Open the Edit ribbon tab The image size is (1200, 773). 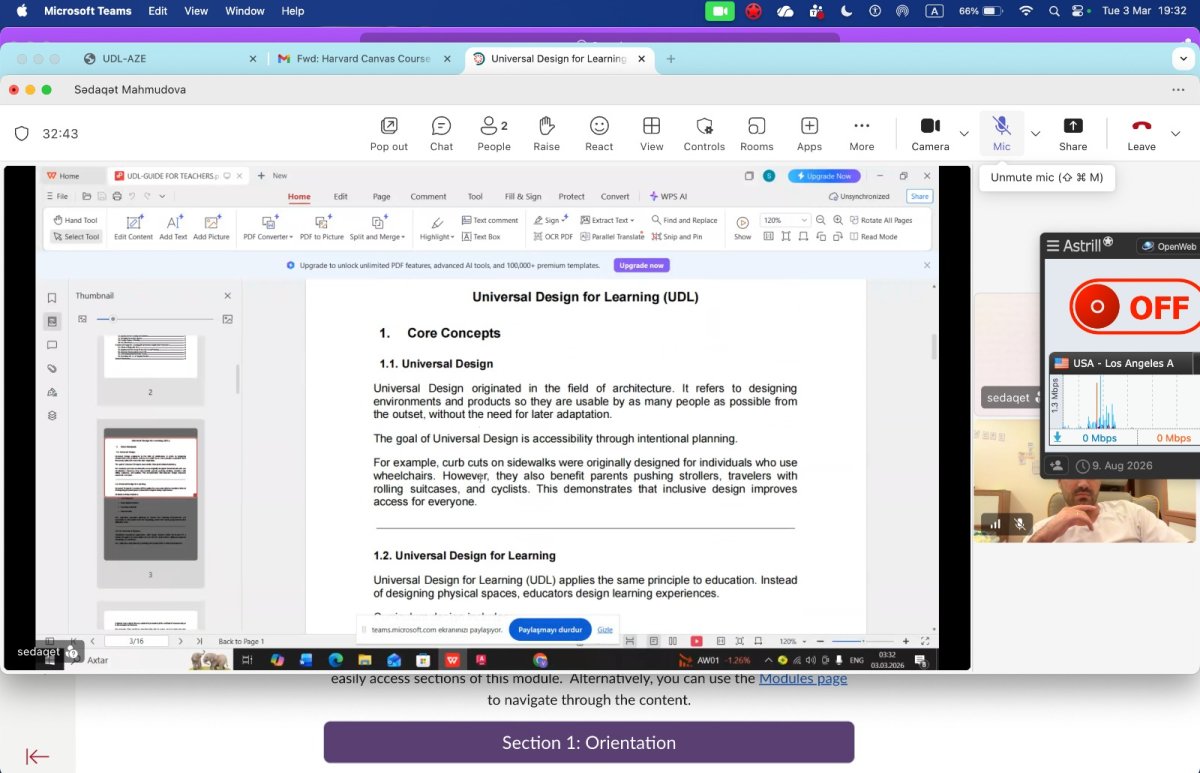(340, 196)
